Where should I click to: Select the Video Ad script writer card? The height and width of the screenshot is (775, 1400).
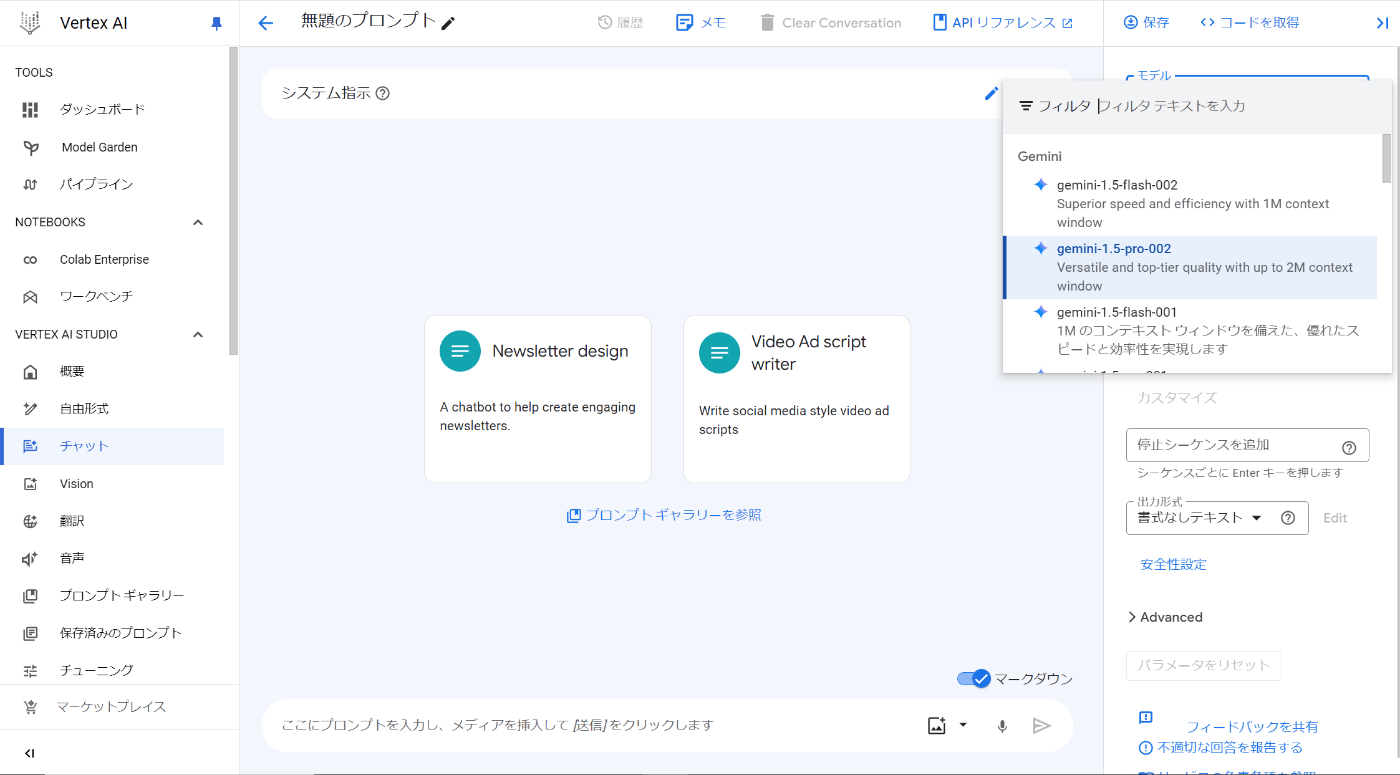coord(797,399)
